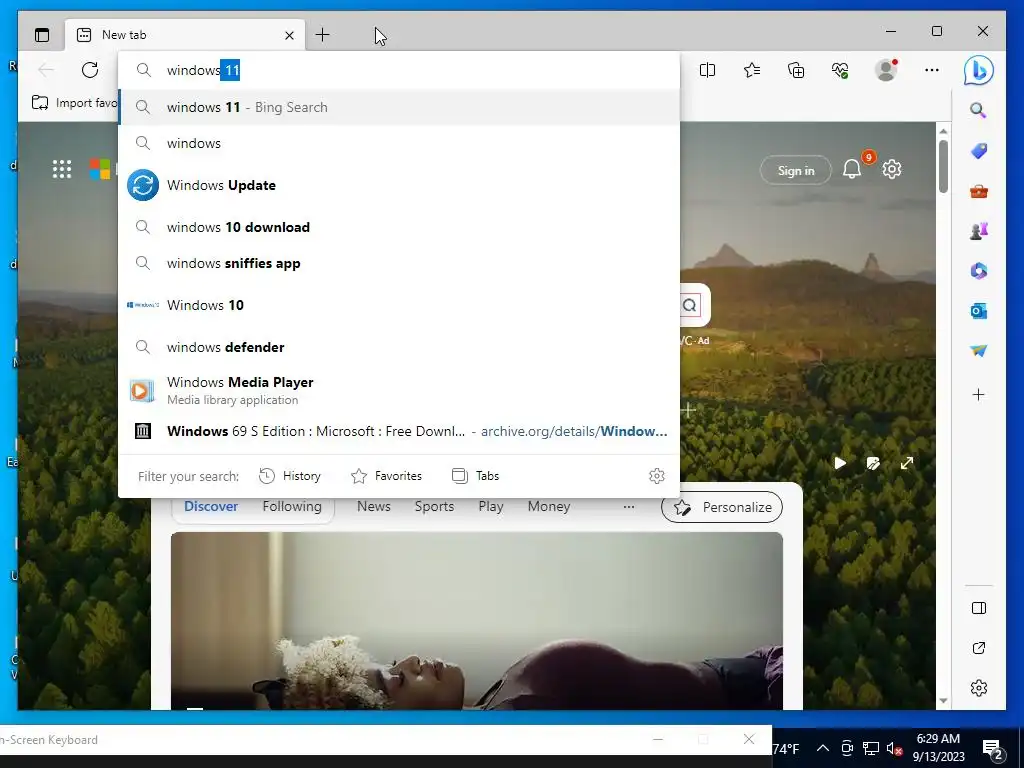Select 'windows 11 - Bing Search' suggestion
This screenshot has width=1024, height=768.
pos(399,107)
